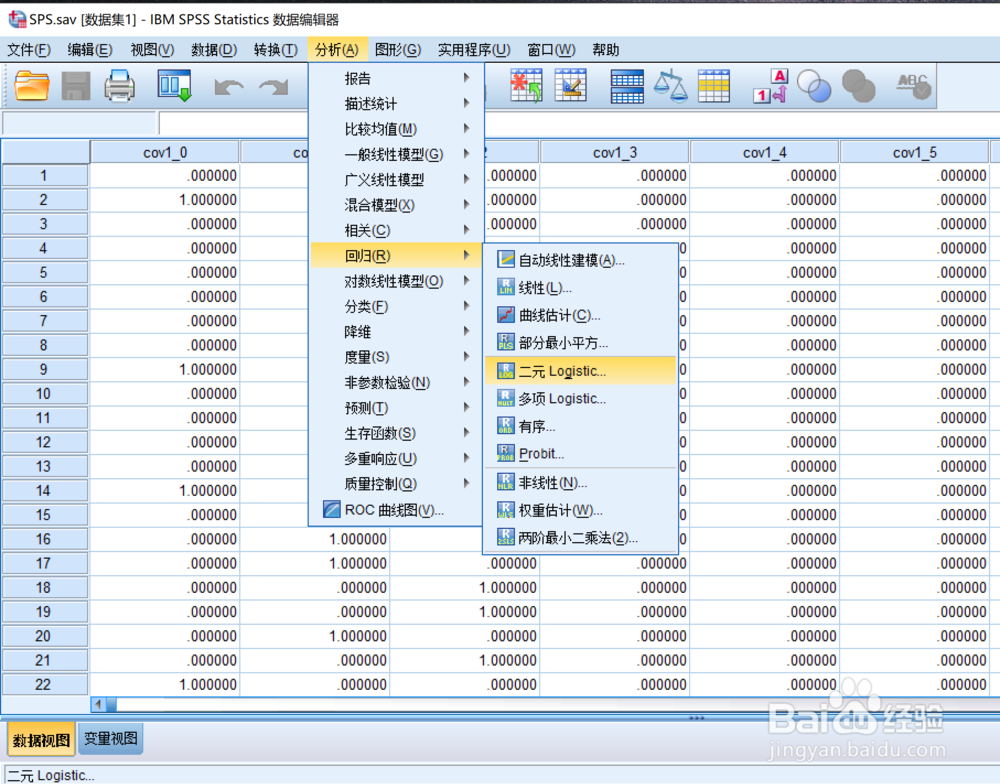Screen dimensions: 1000x784
Task: Expand the 生存函数(S) submenu
Action: click(396, 433)
